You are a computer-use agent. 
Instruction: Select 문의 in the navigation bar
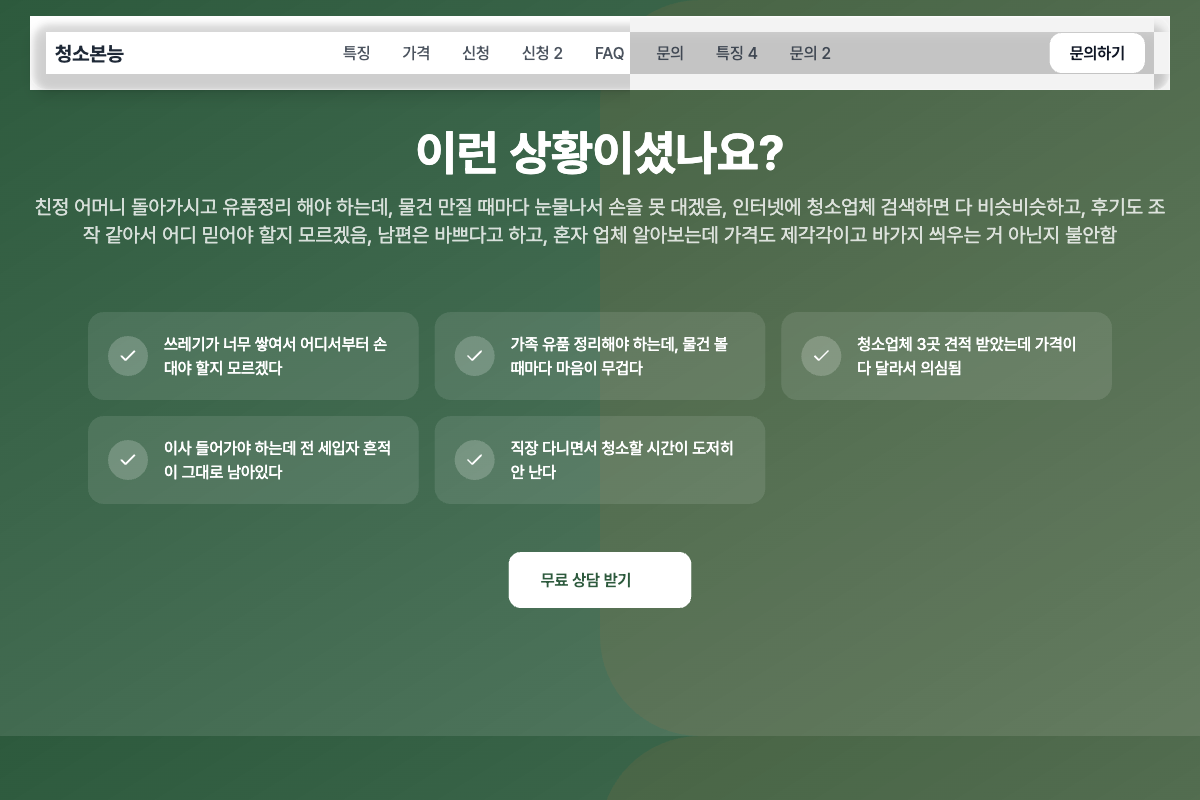click(670, 53)
